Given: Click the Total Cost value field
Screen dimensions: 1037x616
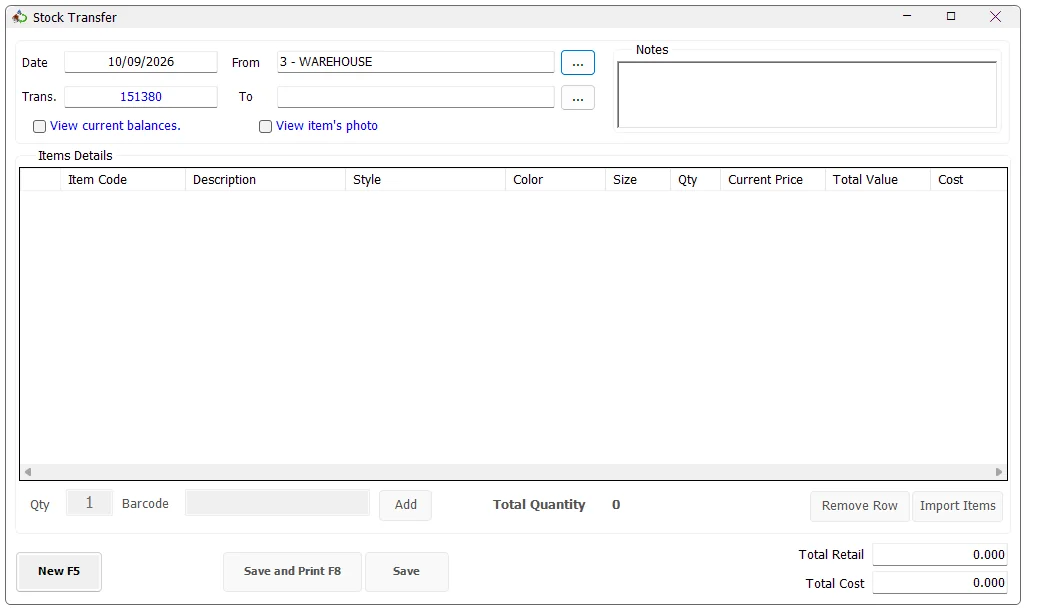Looking at the screenshot, I should point(940,583).
